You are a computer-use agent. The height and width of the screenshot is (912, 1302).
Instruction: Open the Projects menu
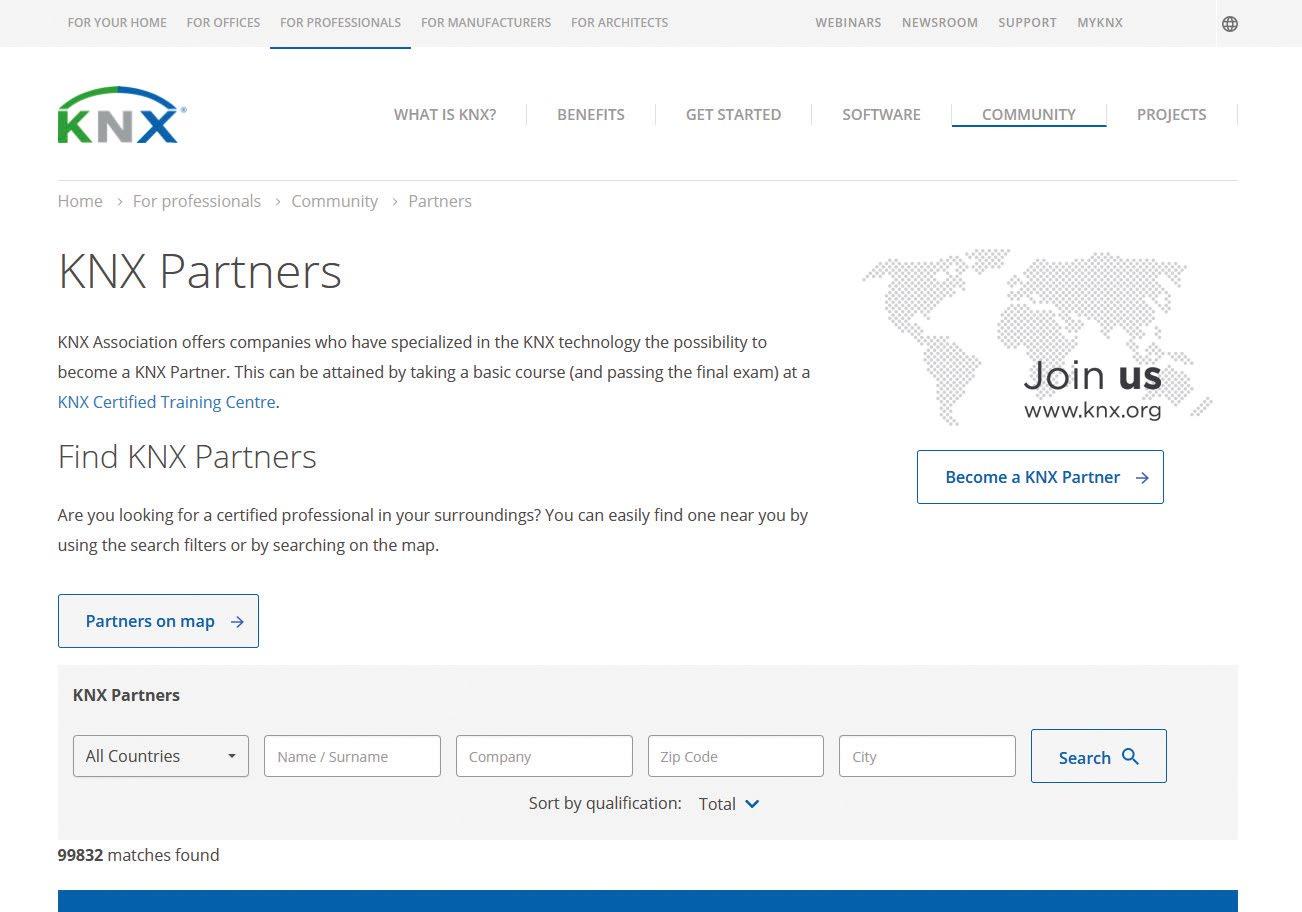(x=1171, y=114)
